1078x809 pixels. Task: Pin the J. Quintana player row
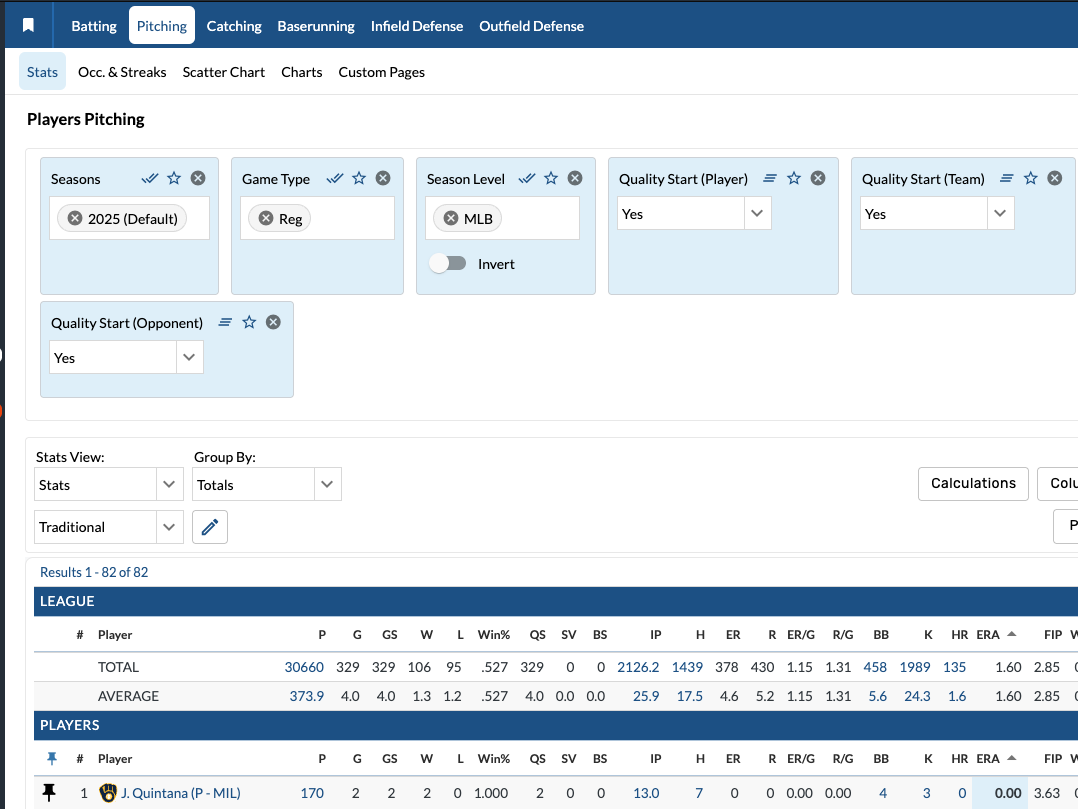coord(49,793)
